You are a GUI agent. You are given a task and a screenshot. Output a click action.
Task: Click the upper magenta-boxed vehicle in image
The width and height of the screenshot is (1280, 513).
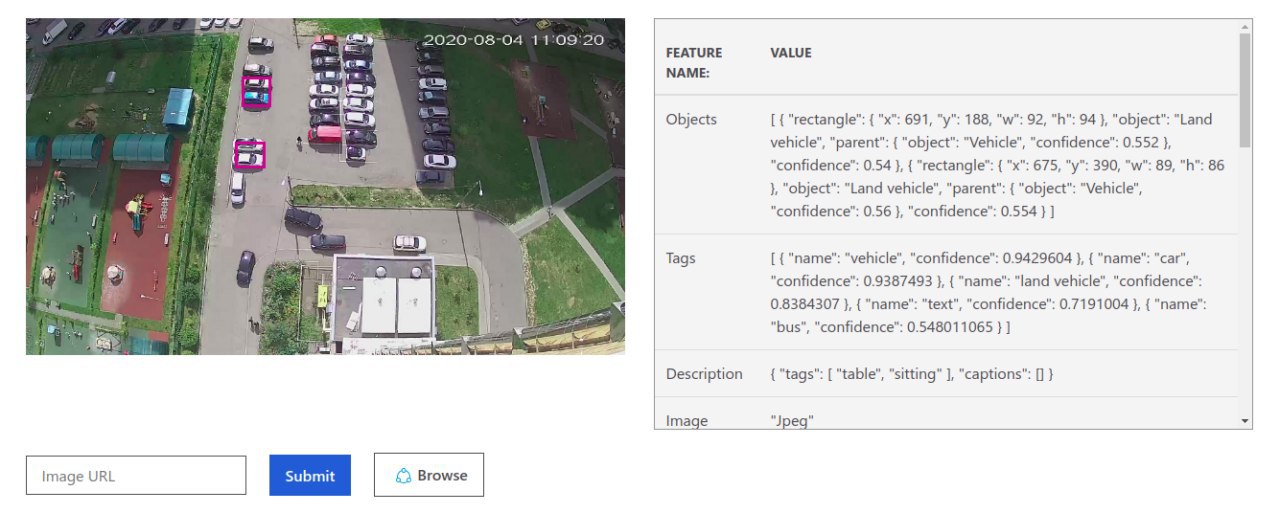click(256, 92)
